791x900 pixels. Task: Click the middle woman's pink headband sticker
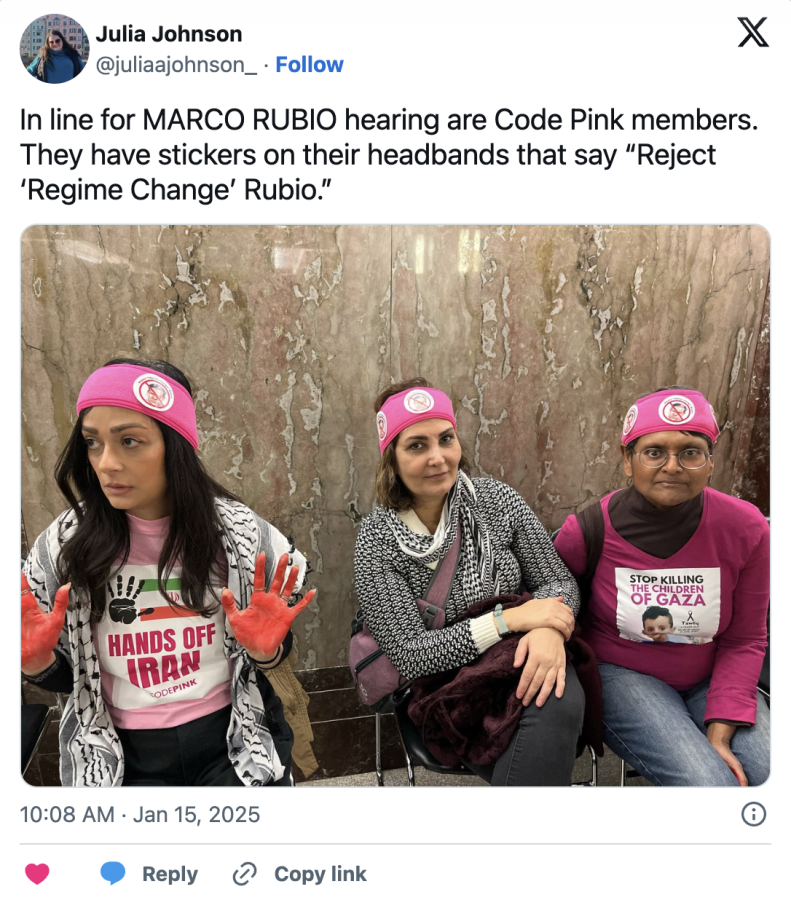[x=418, y=401]
